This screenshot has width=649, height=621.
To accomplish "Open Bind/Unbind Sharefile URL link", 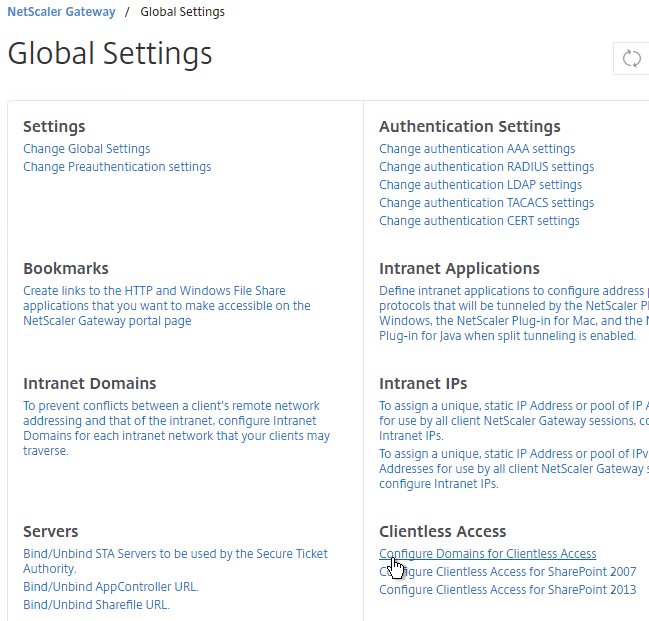I will point(96,605).
